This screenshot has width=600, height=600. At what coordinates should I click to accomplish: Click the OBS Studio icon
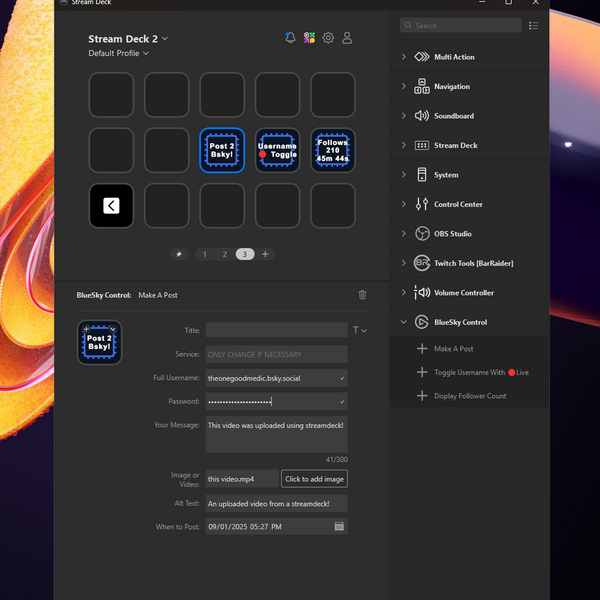(422, 234)
